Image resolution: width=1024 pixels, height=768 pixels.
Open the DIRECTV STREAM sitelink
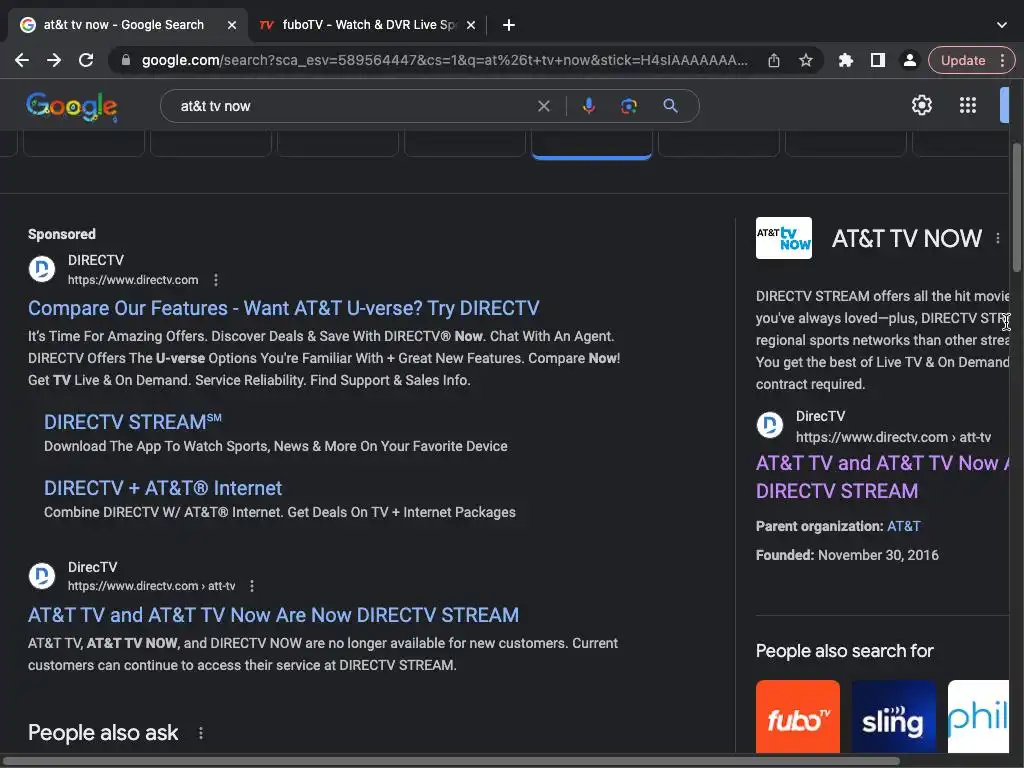click(x=133, y=422)
